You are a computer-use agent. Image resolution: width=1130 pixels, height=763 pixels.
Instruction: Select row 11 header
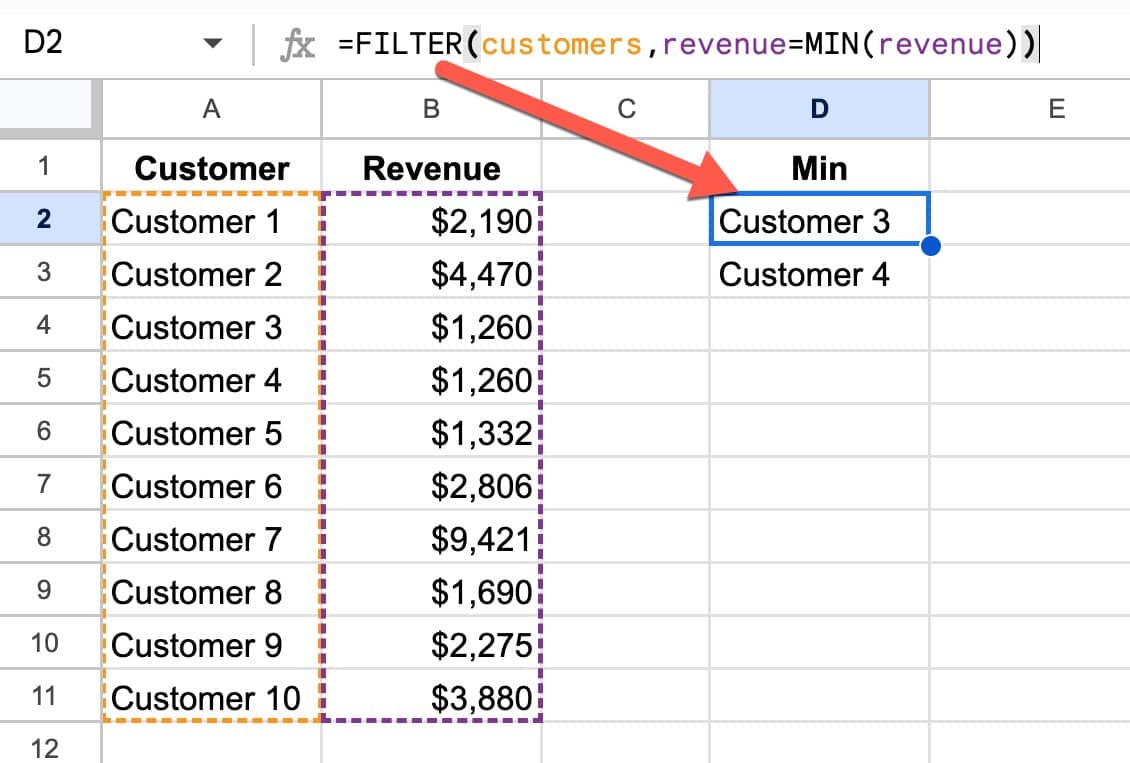pos(43,696)
